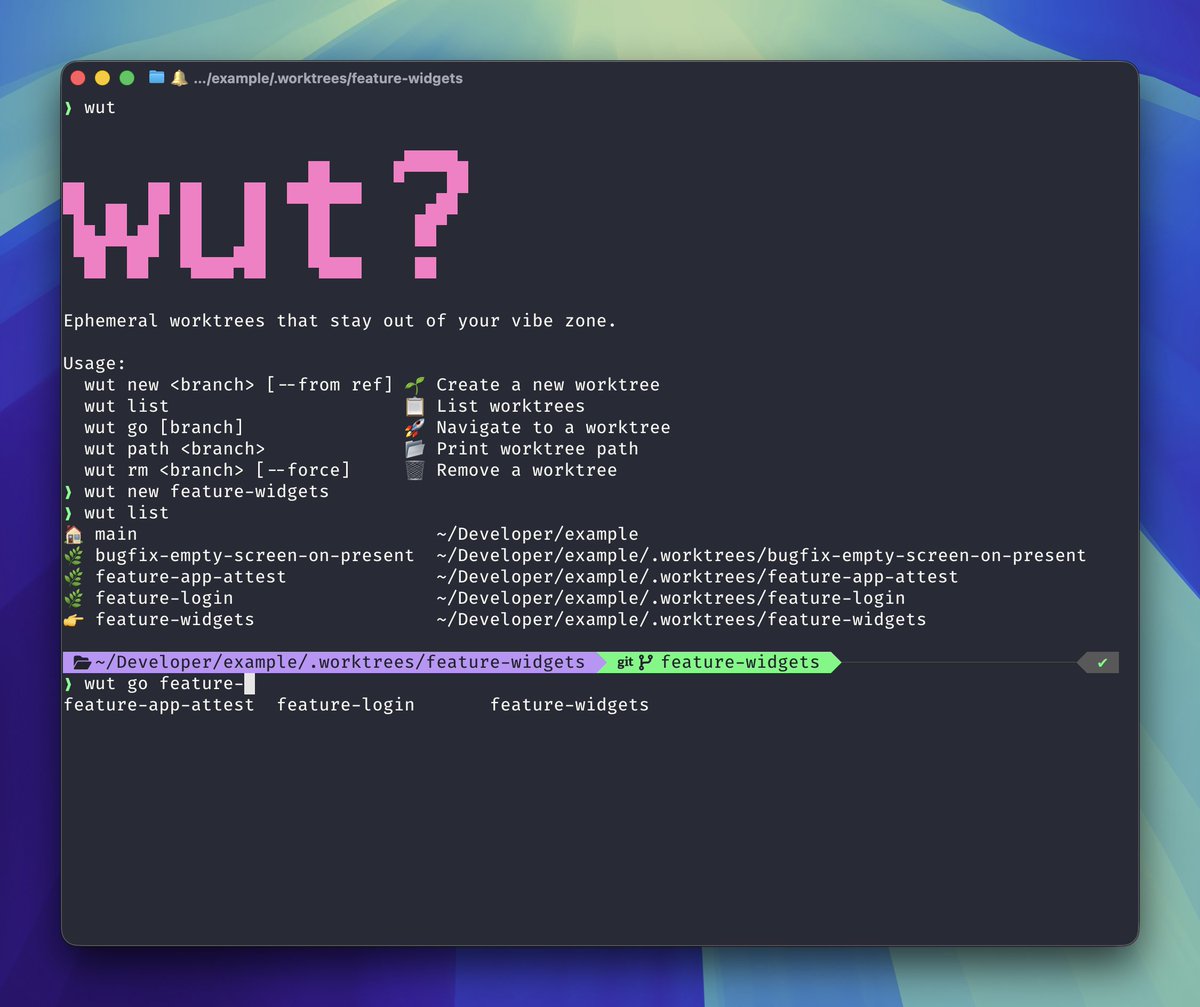The width and height of the screenshot is (1200, 1007).
Task: Click the rocket emoji beside Navigate to a worktree
Action: pos(415,428)
